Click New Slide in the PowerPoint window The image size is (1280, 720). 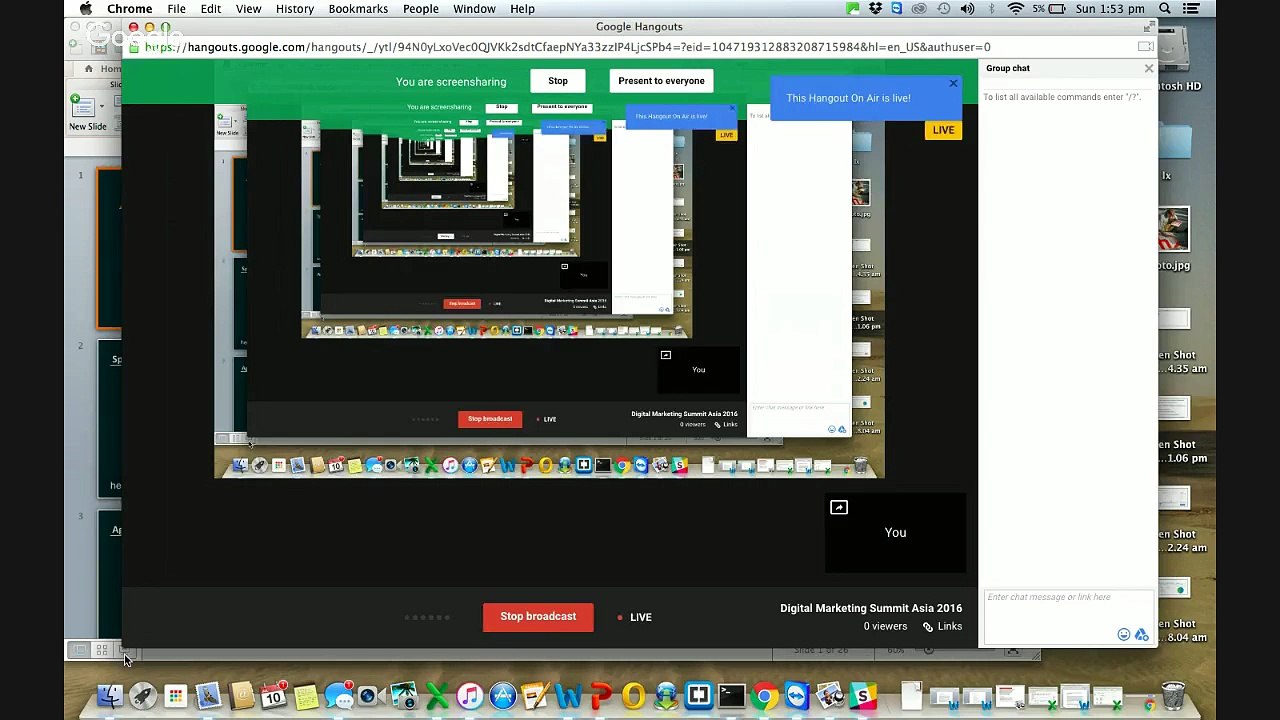tap(87, 112)
